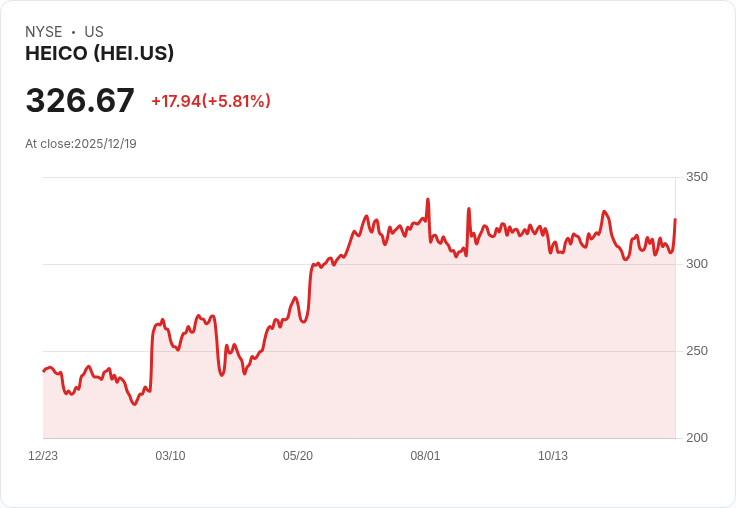Click the 10/13 date marker
736x508 pixels.
553,456
